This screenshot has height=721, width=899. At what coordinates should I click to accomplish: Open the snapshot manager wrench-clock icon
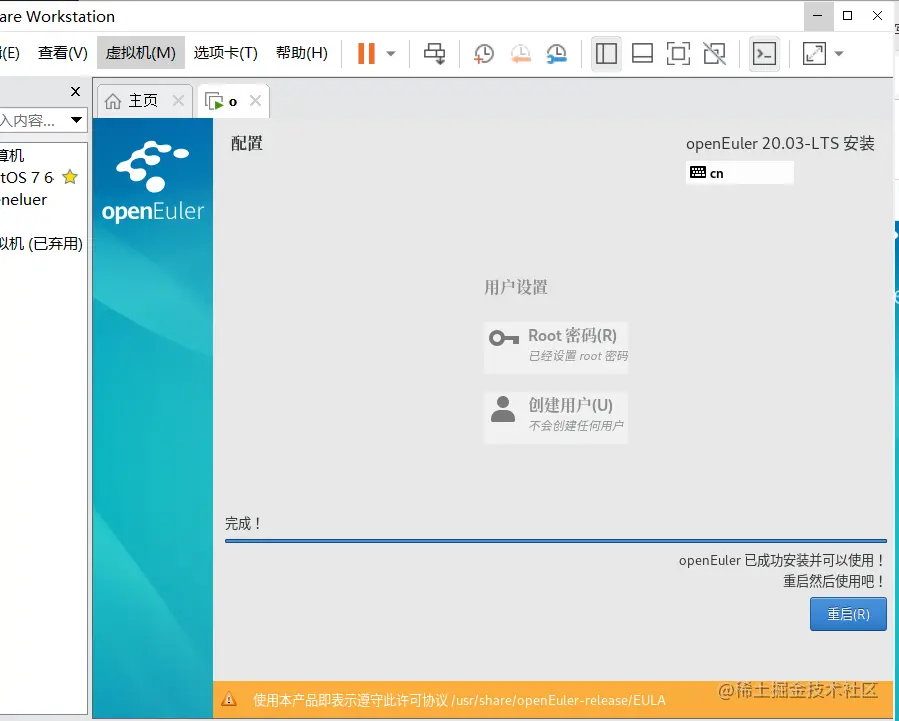557,54
